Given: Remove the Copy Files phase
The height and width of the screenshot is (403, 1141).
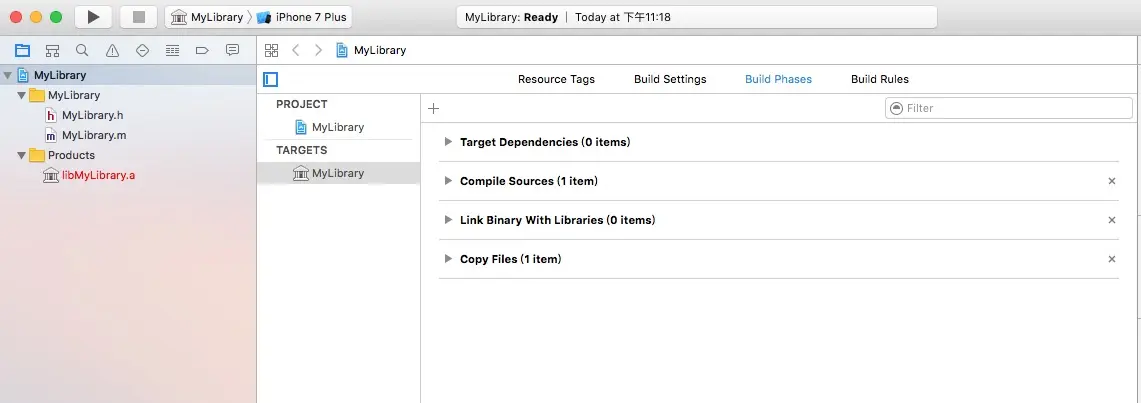Looking at the screenshot, I should (1112, 259).
